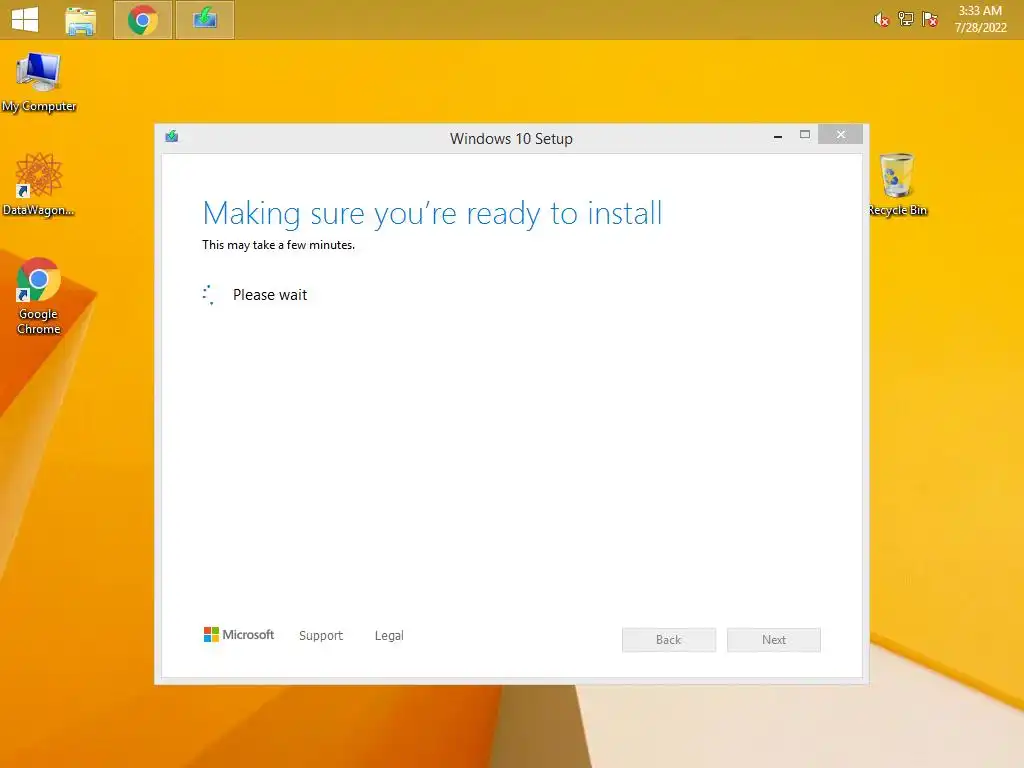Select Windows 10 Setup taskbar icon

point(205,20)
